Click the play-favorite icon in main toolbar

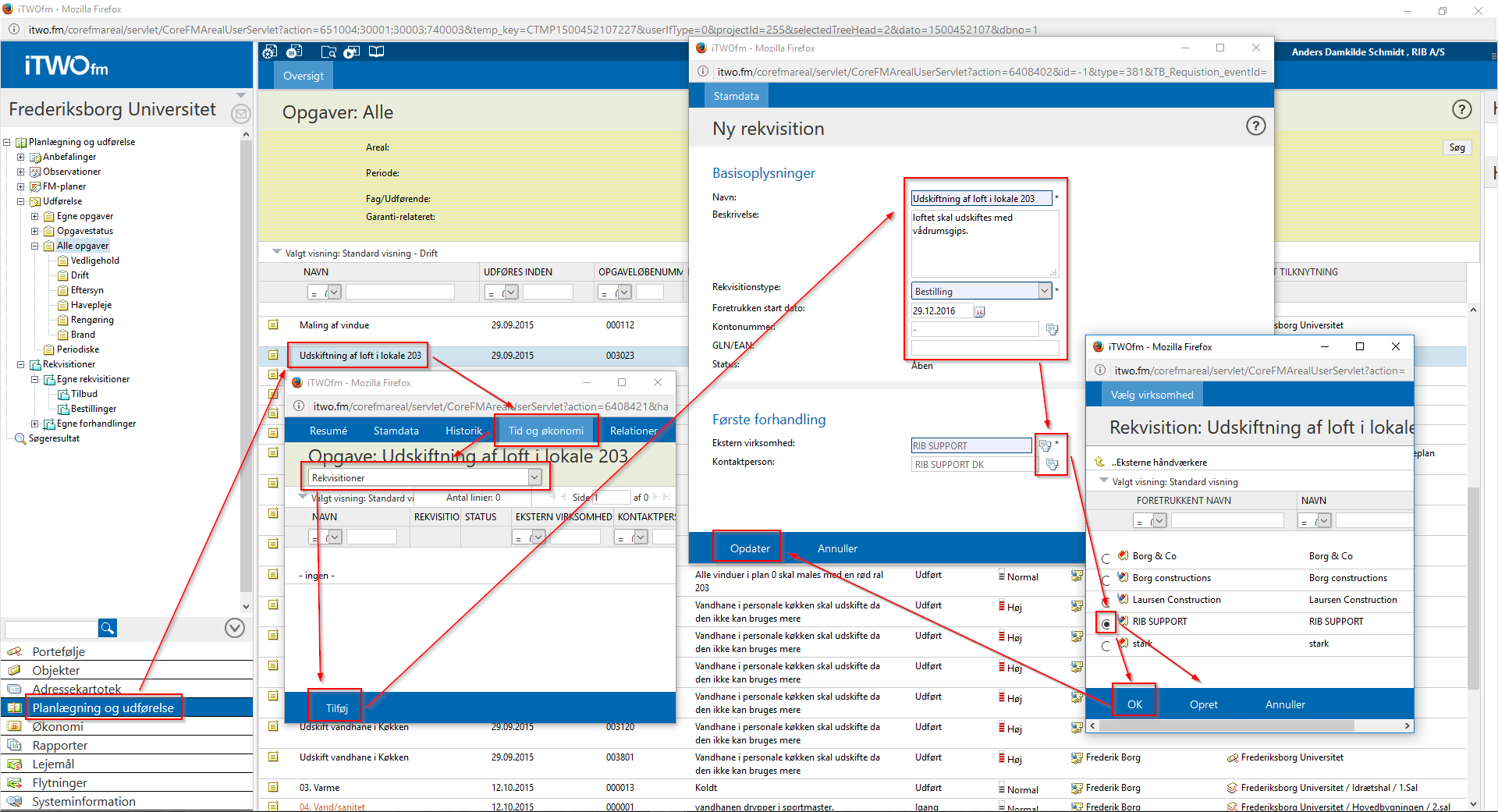click(x=352, y=51)
